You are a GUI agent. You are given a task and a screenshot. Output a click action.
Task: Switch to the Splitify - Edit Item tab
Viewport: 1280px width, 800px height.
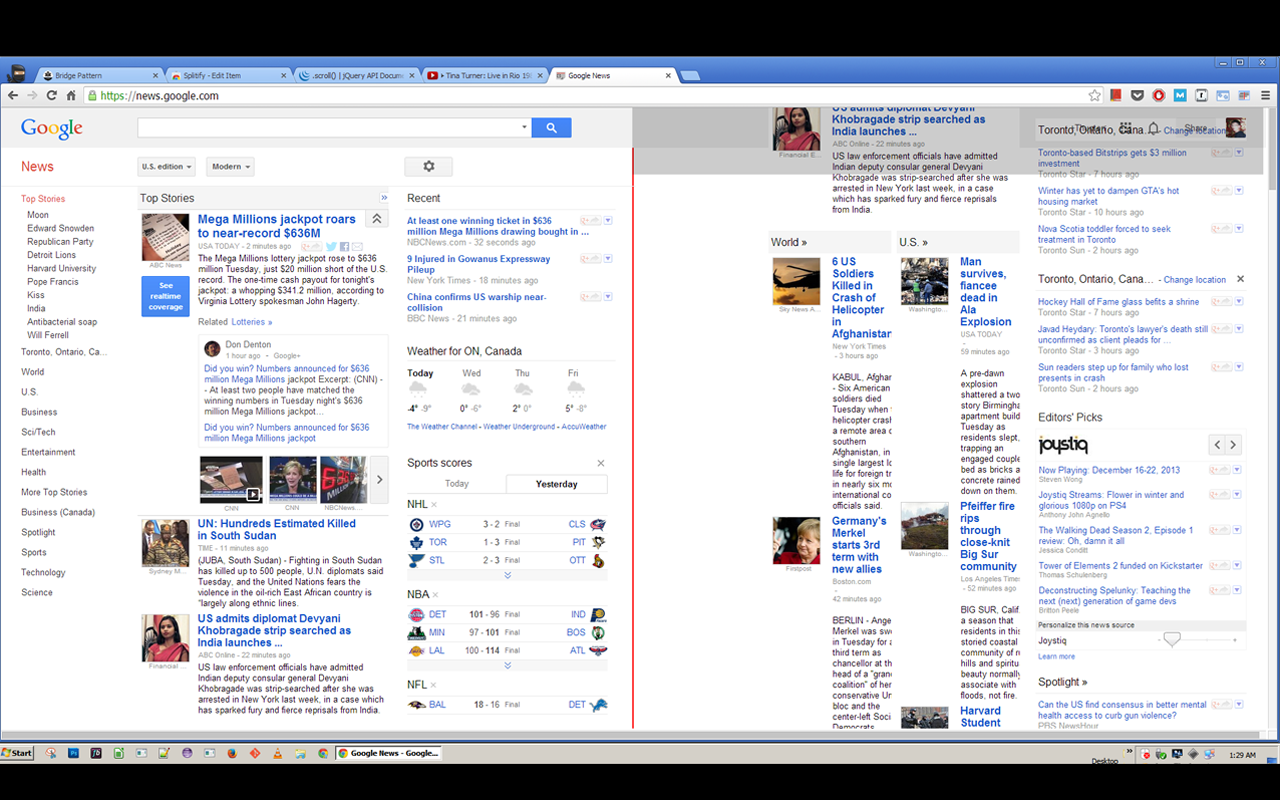coord(227,76)
